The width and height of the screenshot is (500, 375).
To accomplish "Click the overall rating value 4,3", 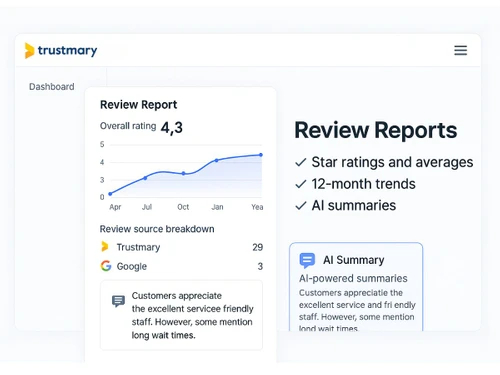I will pos(172,128).
